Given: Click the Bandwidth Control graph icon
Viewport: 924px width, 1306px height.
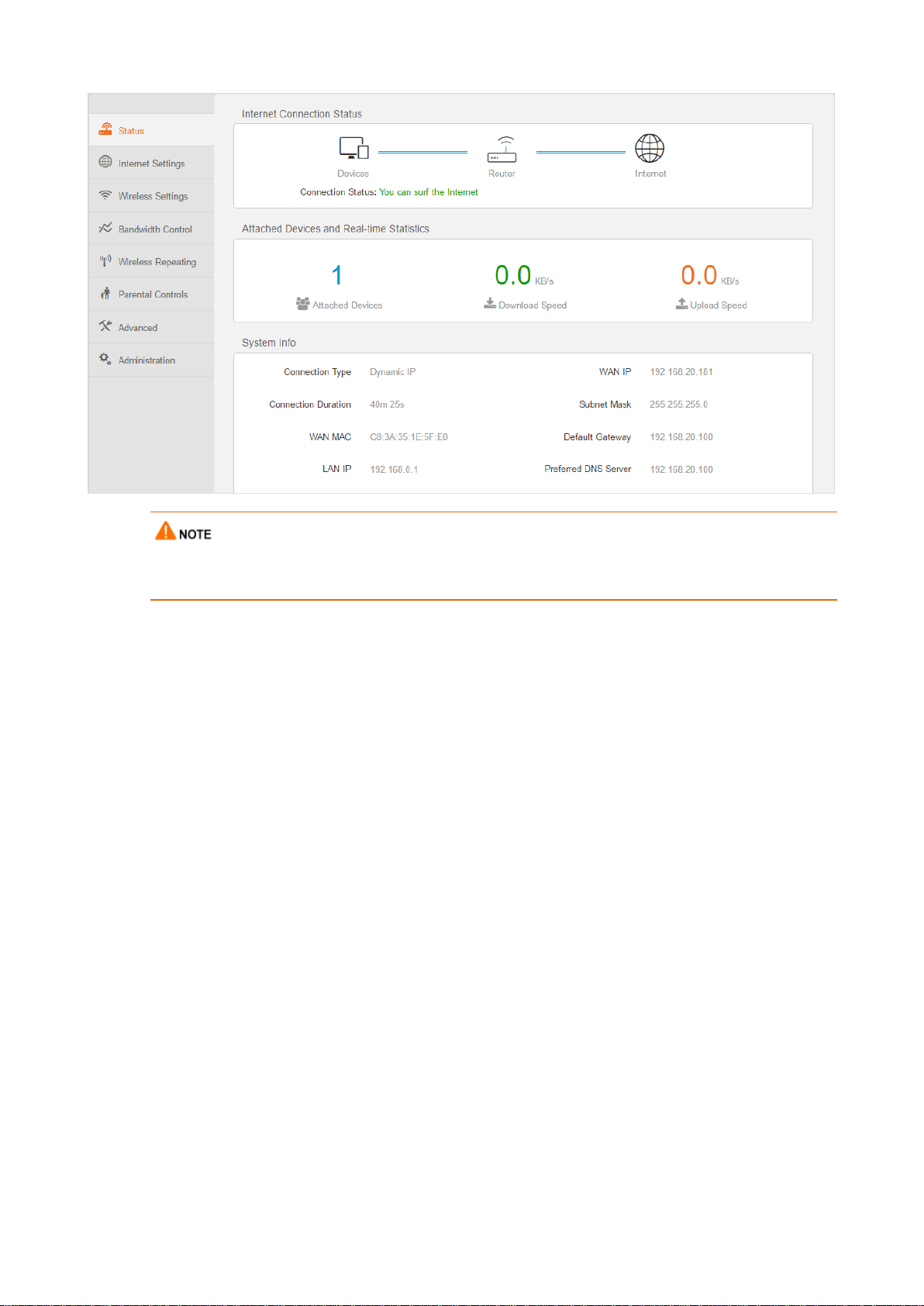Looking at the screenshot, I should (105, 228).
